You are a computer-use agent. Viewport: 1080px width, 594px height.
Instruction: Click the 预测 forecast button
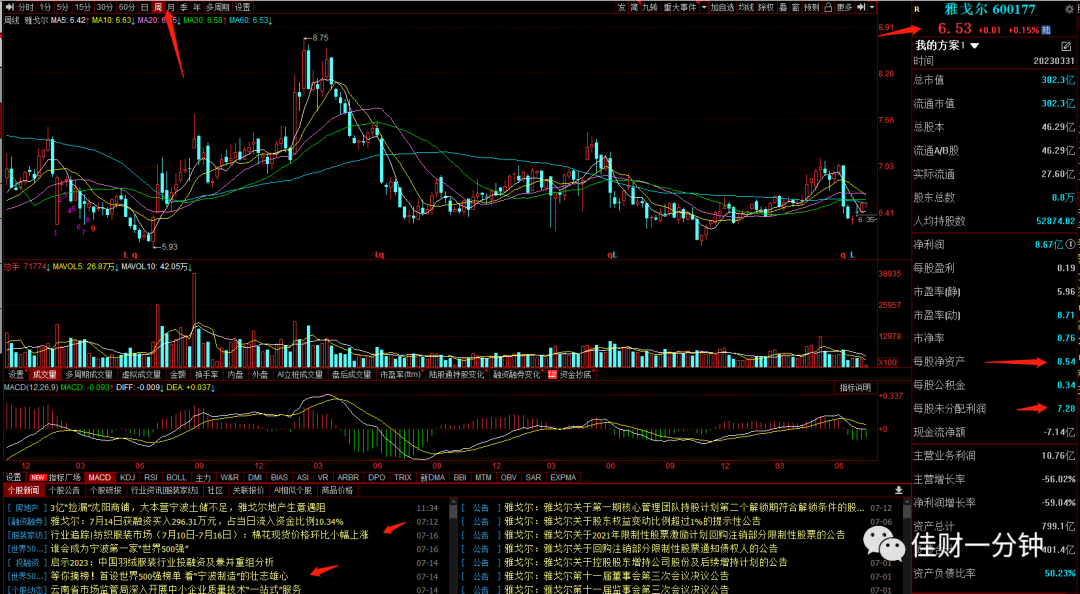tap(812, 7)
